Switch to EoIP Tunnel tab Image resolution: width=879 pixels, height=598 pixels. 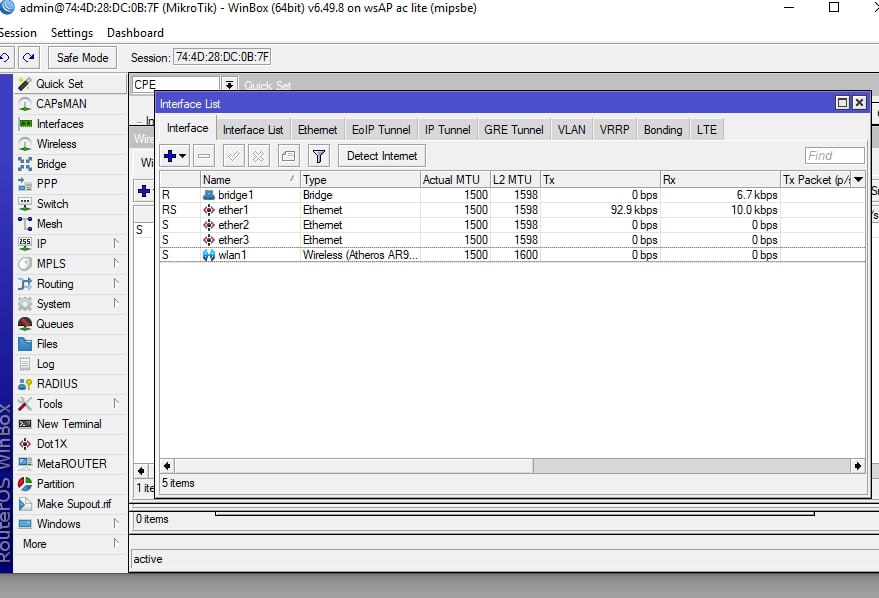click(x=381, y=130)
